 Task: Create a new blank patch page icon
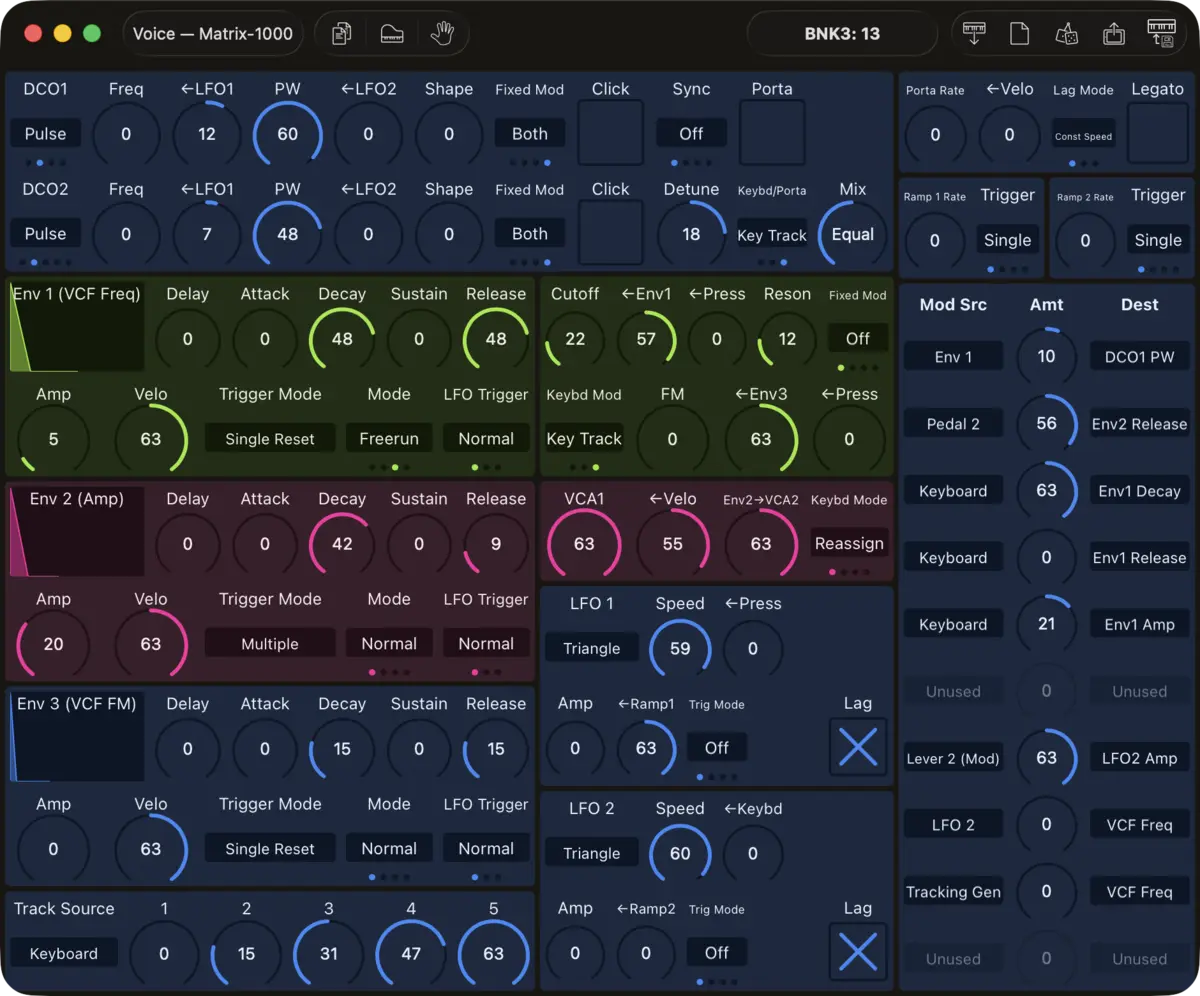[1019, 34]
